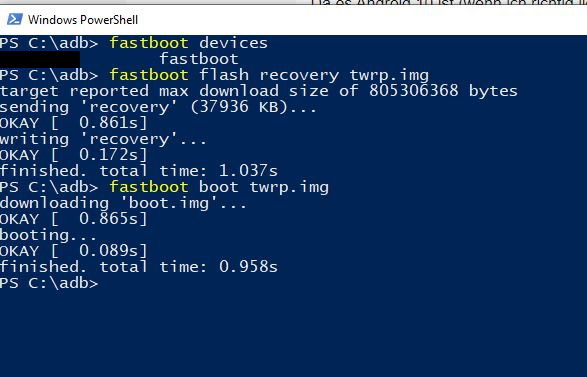Click the 'OKAY [ 0.172s]' result

click(x=74, y=155)
